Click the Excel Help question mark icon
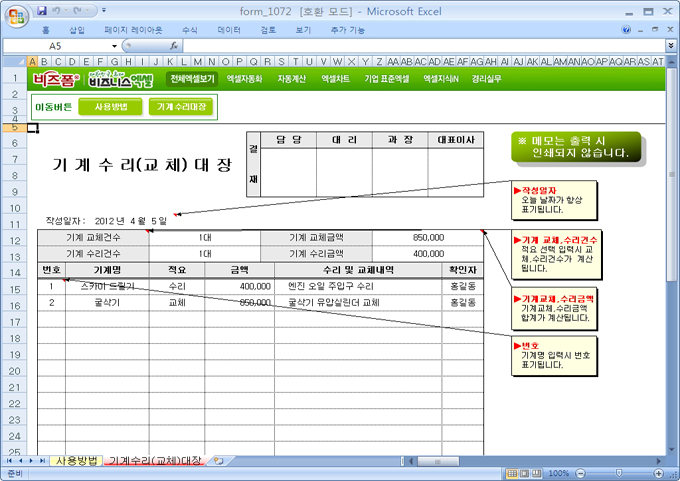Image resolution: width=680 pixels, height=481 pixels. tap(627, 31)
